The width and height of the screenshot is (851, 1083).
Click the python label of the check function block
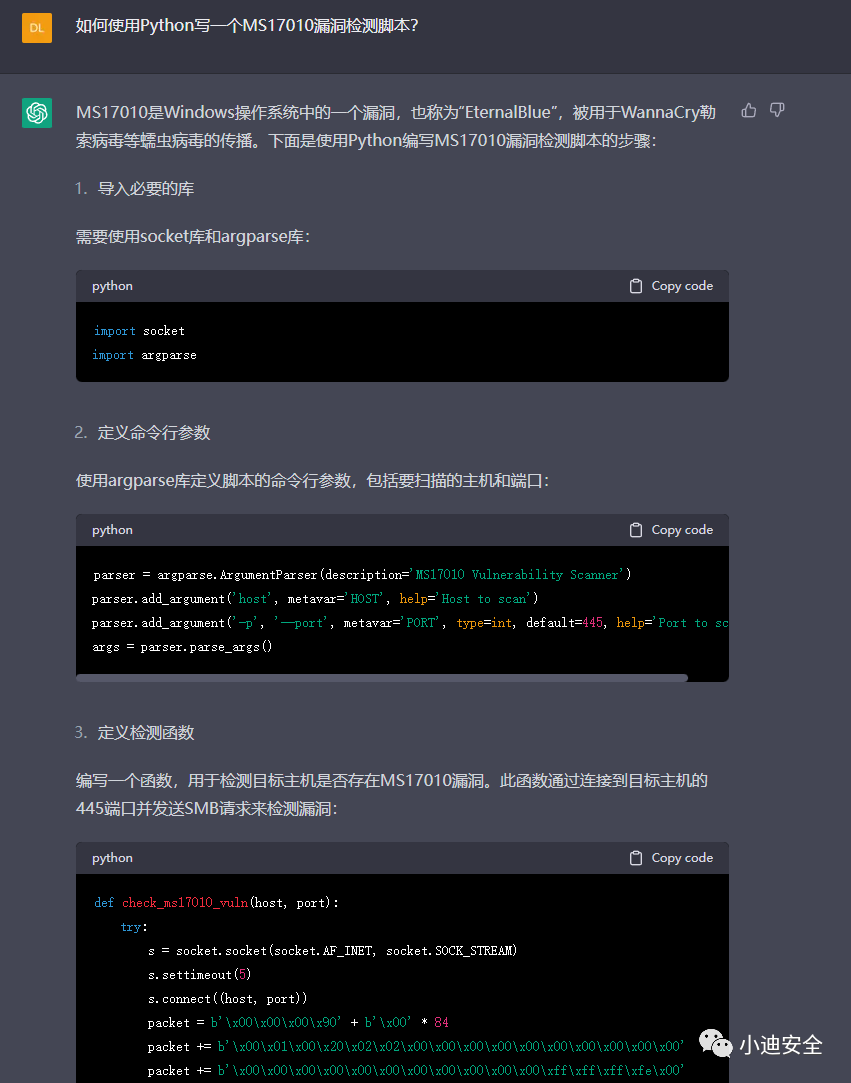113,858
